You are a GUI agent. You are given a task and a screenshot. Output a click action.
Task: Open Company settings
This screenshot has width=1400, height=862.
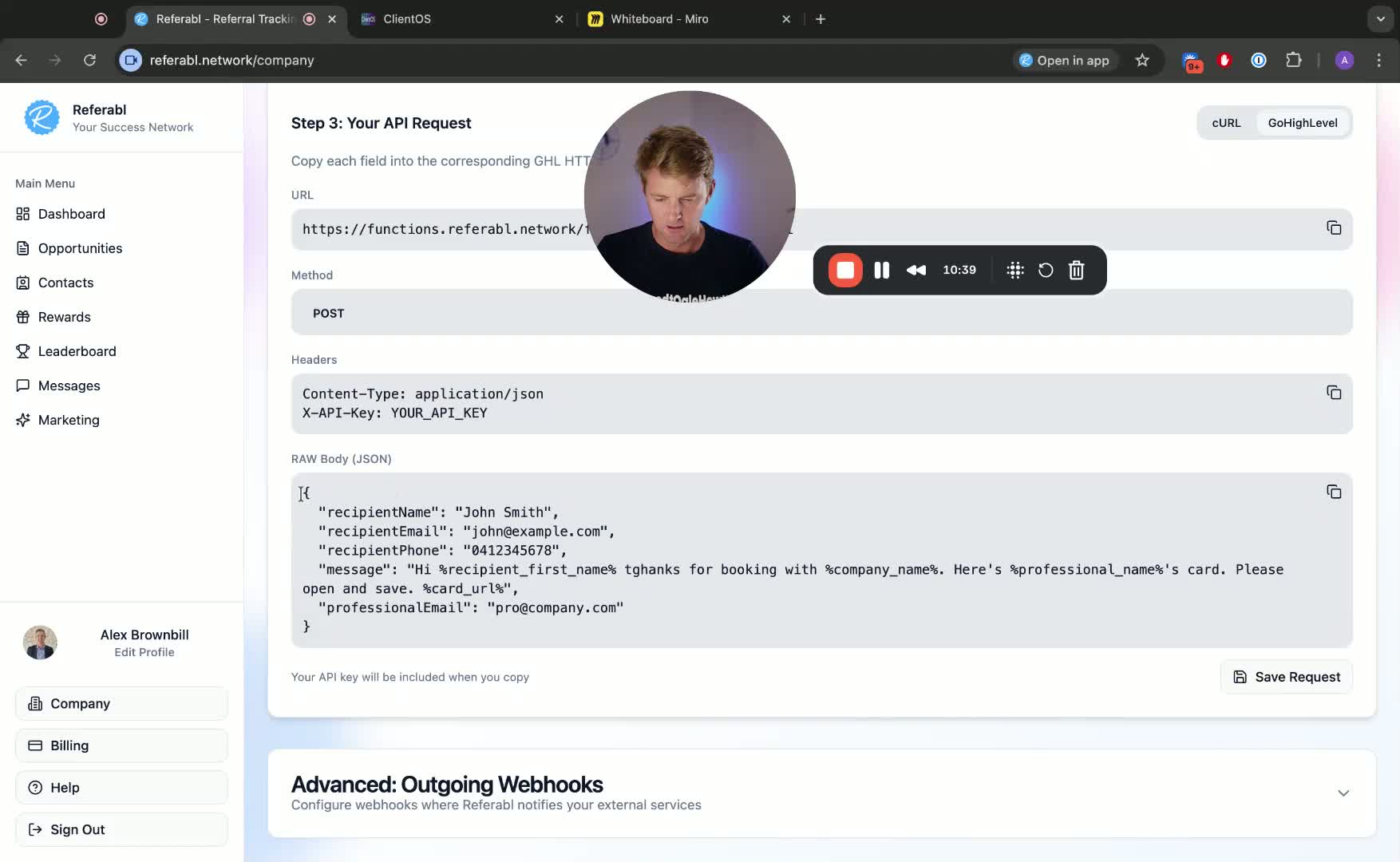[121, 703]
